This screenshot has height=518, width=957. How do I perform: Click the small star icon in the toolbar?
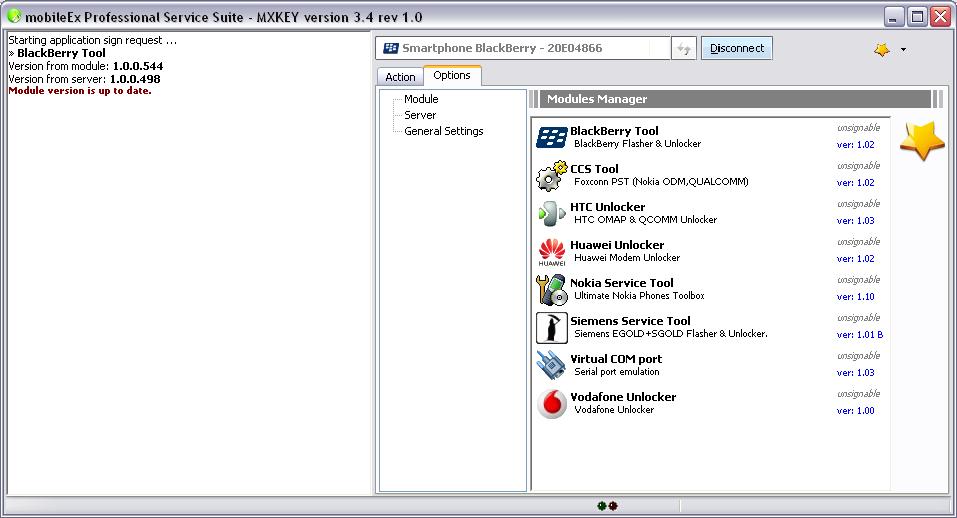(x=882, y=49)
